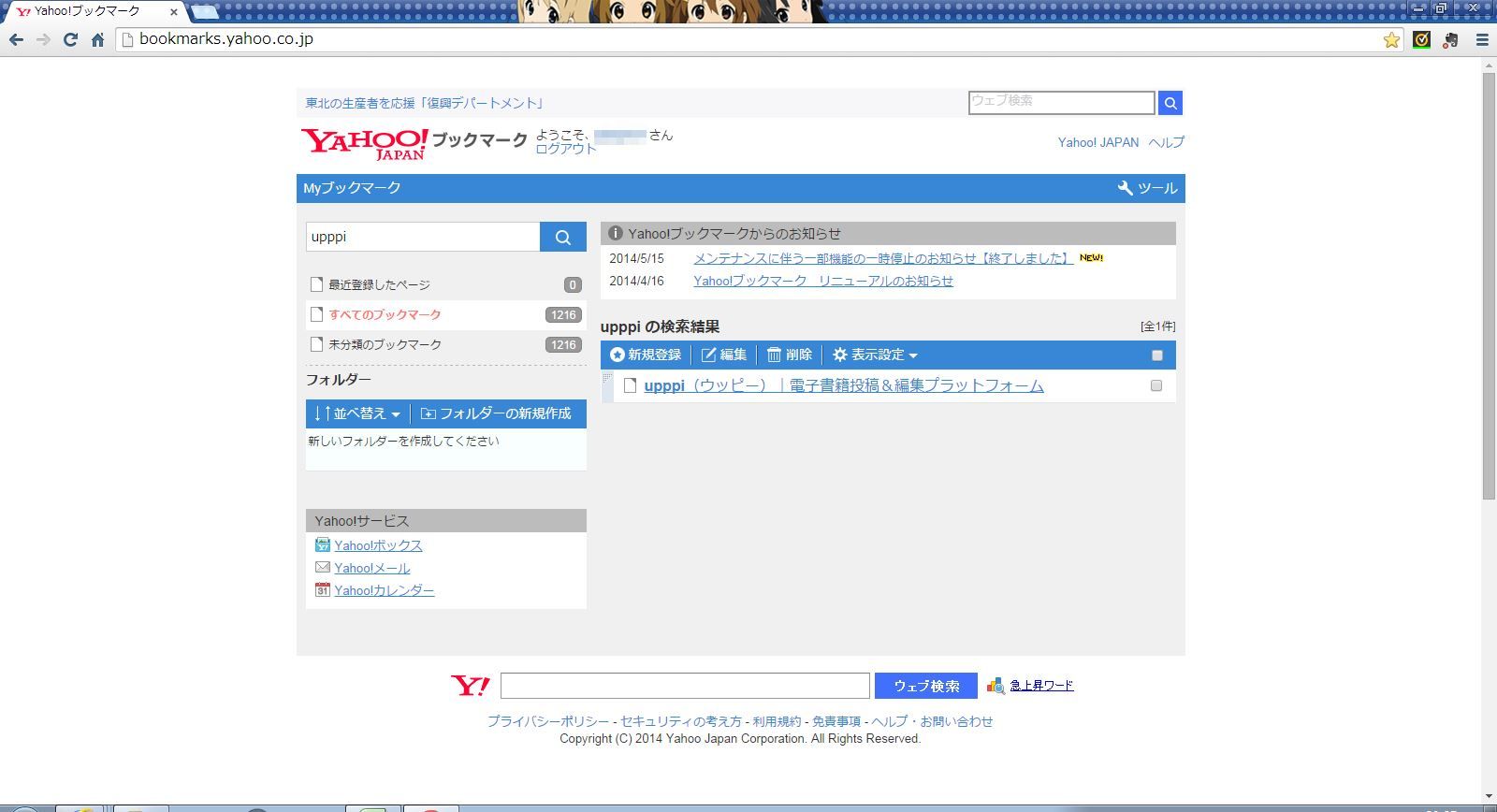This screenshot has width=1497, height=812.
Task: Click the Yahoo!メール envelope icon
Action: coord(323,568)
